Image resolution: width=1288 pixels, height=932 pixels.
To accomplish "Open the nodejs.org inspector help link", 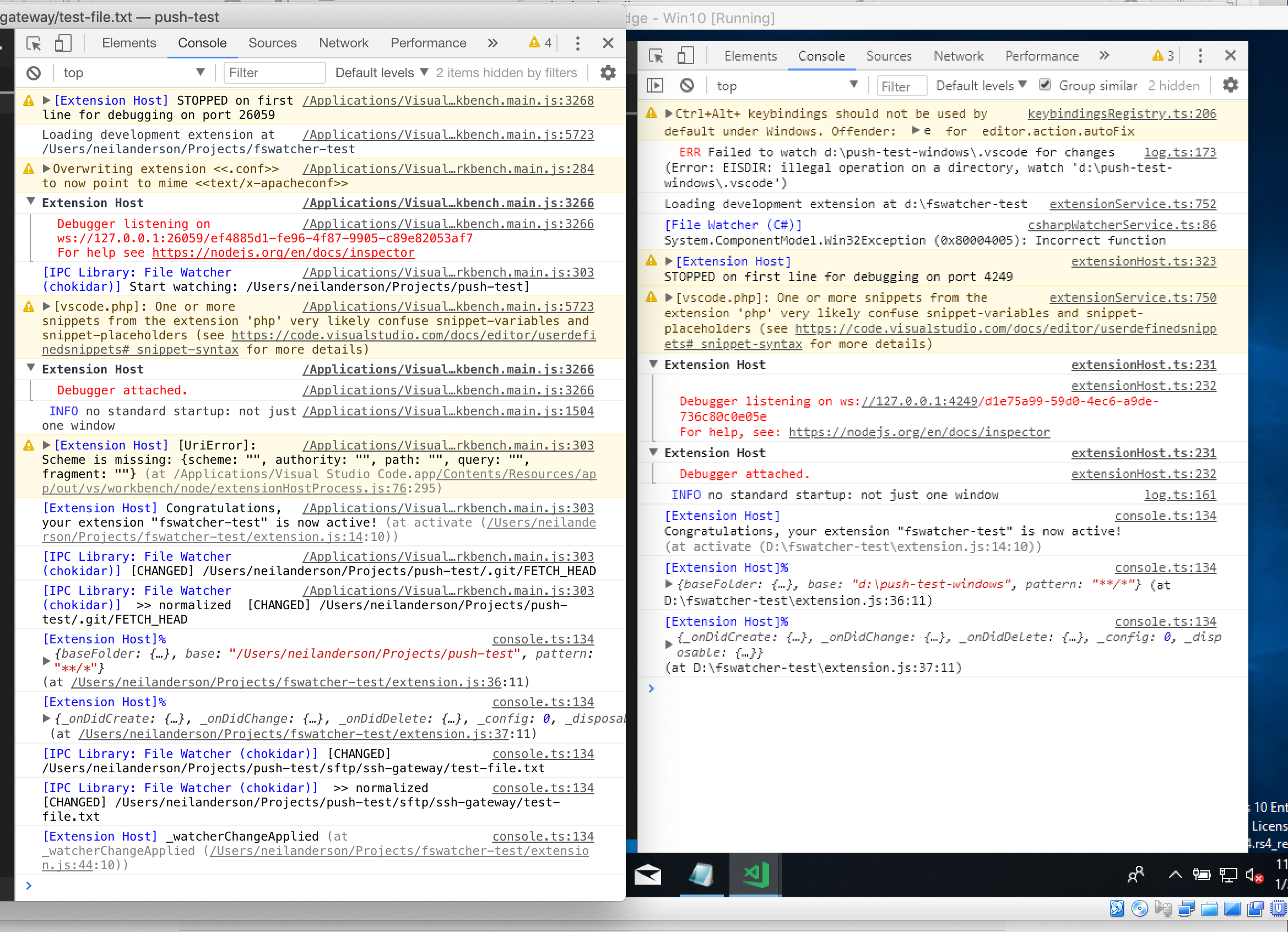I will [283, 253].
